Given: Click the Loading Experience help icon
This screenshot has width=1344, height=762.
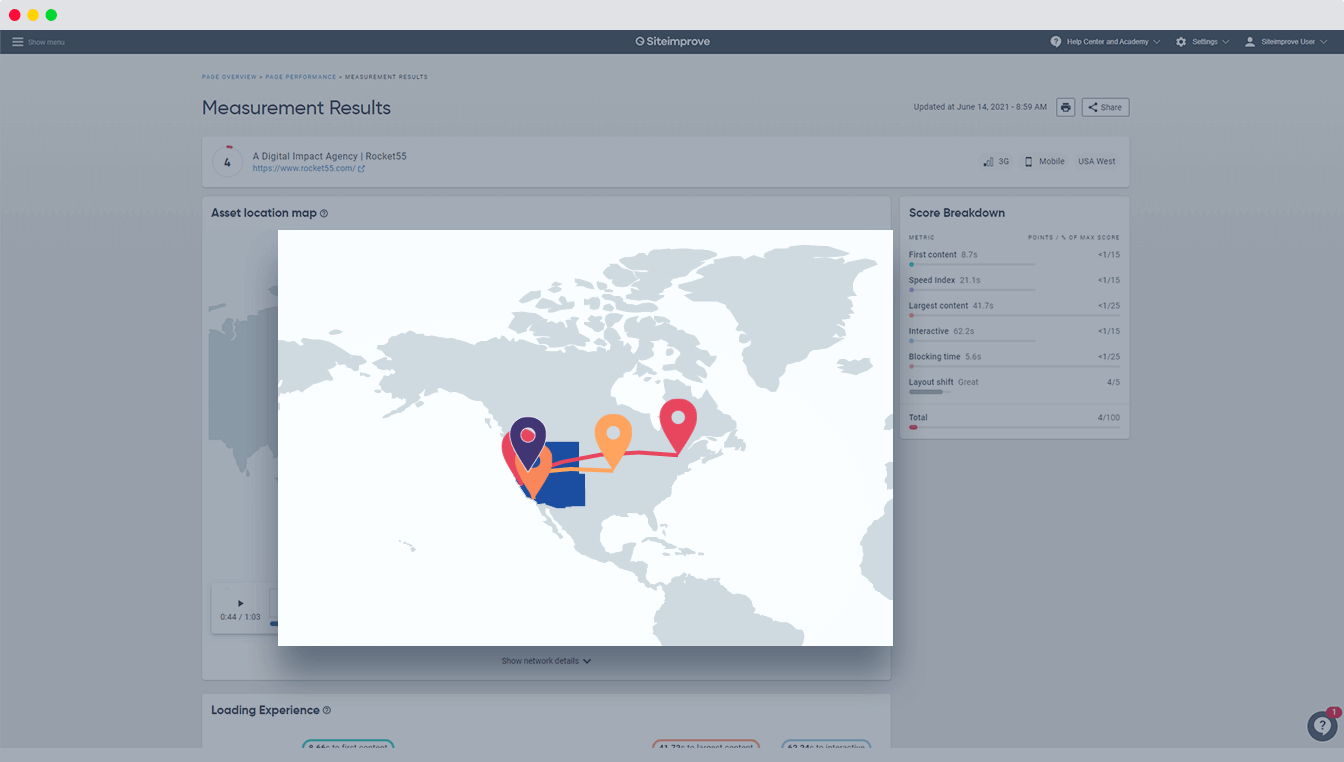Looking at the screenshot, I should tap(327, 710).
